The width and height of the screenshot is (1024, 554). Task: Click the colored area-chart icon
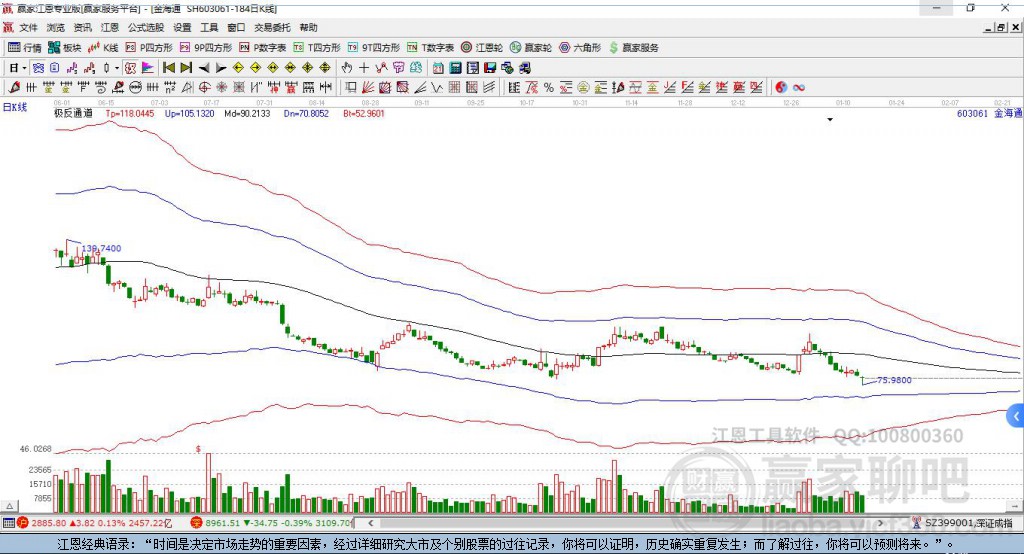click(x=148, y=68)
